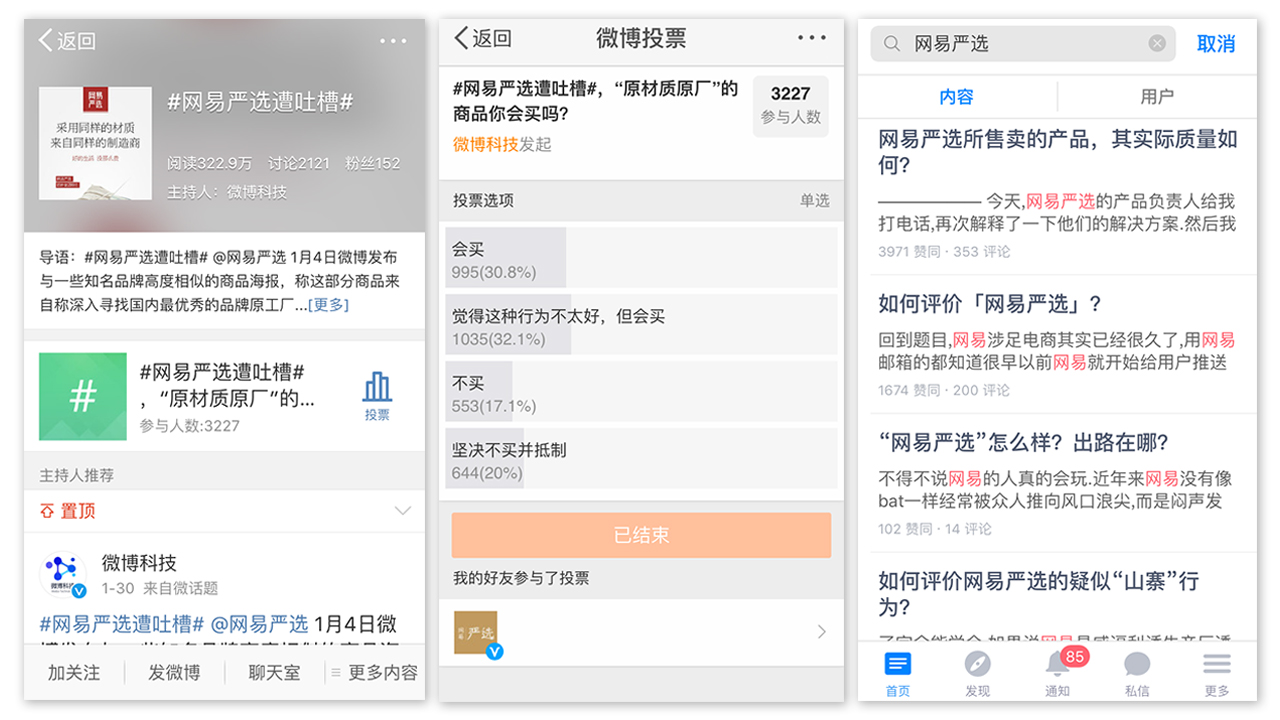Open the 更多 hamburger icon in the bottom bar
The height and width of the screenshot is (720, 1280).
[1217, 664]
